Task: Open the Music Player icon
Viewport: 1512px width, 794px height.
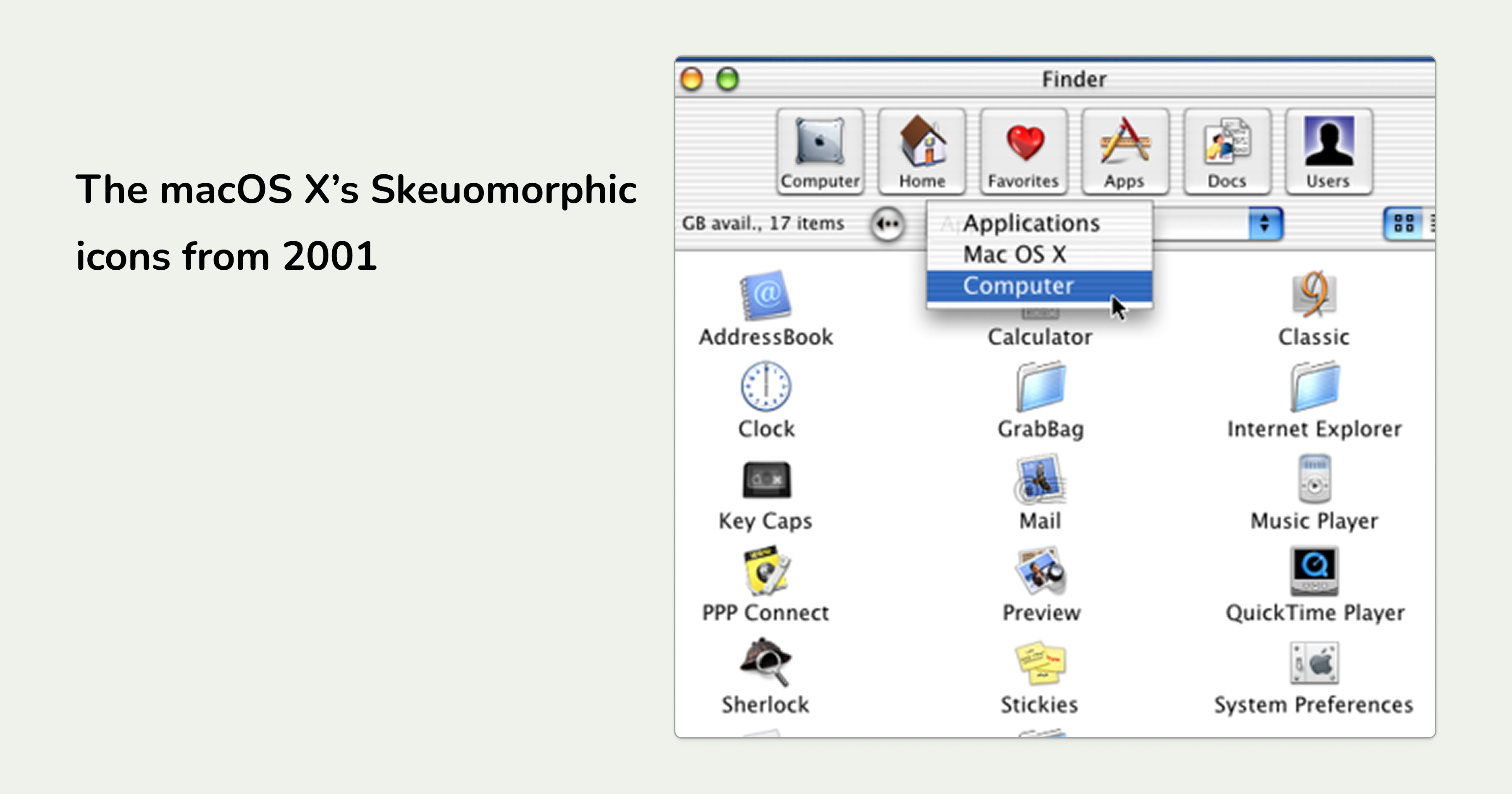Action: tap(1314, 479)
